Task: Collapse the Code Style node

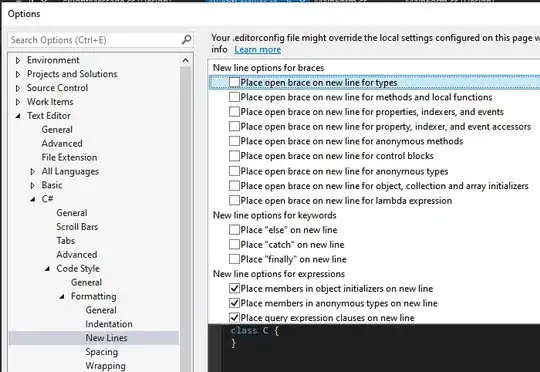Action: (x=47, y=269)
